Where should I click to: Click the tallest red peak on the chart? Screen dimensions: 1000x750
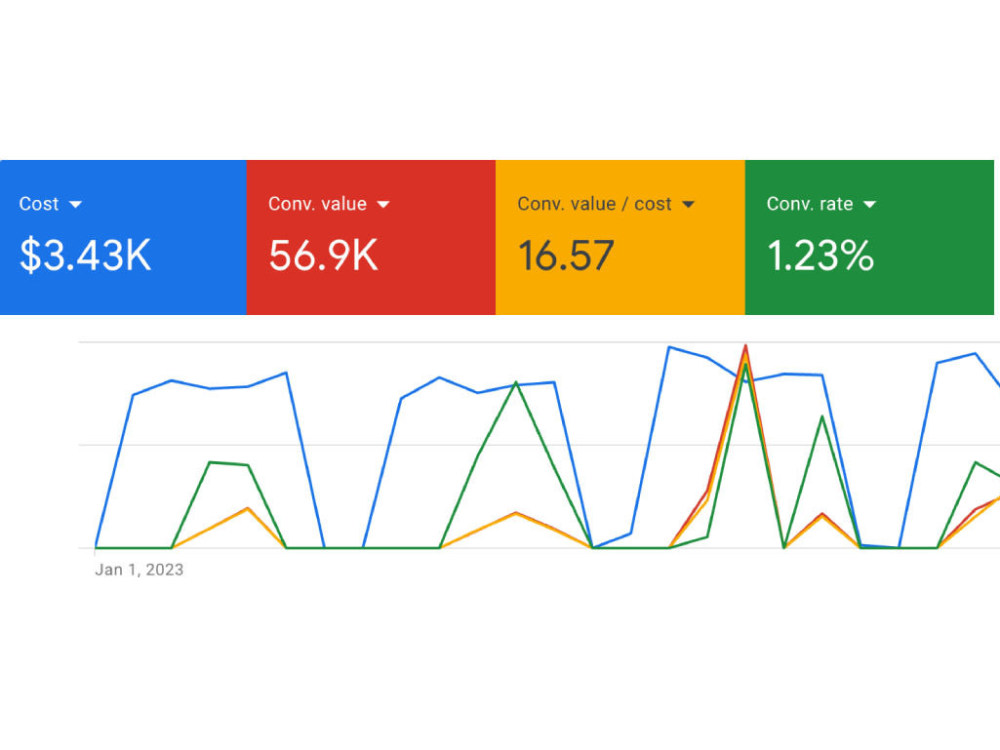(745, 347)
